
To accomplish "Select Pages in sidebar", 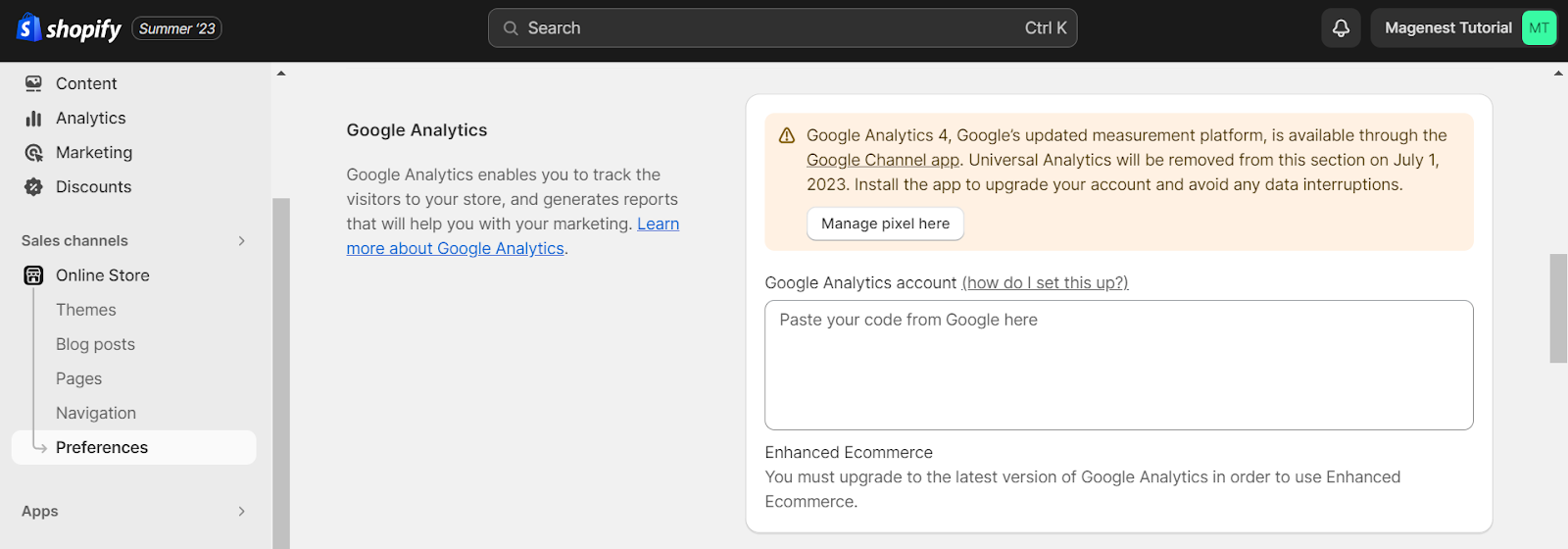I will pyautogui.click(x=78, y=378).
